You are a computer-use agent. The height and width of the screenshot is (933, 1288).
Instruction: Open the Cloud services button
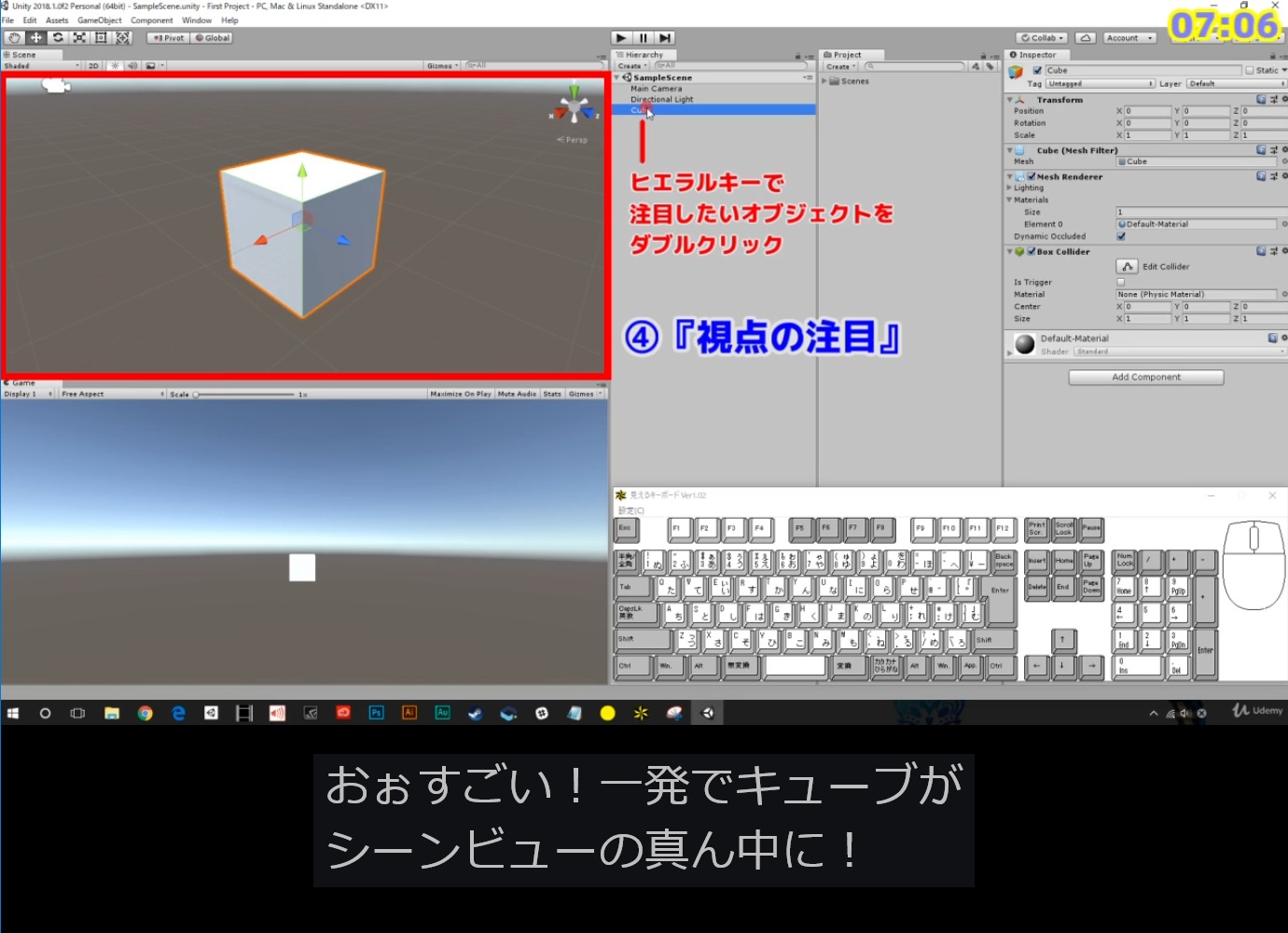pos(1086,38)
